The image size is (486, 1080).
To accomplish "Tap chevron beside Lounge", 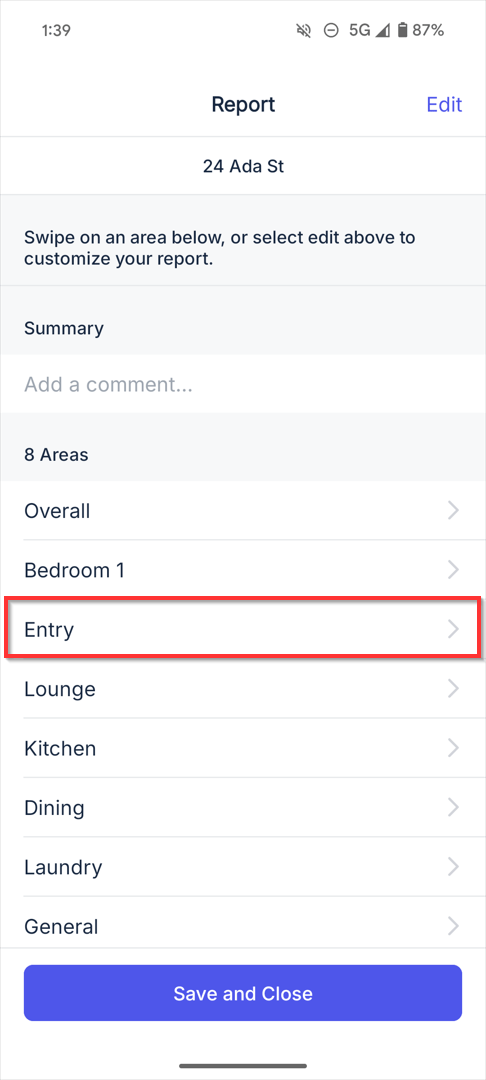I will (453, 689).
